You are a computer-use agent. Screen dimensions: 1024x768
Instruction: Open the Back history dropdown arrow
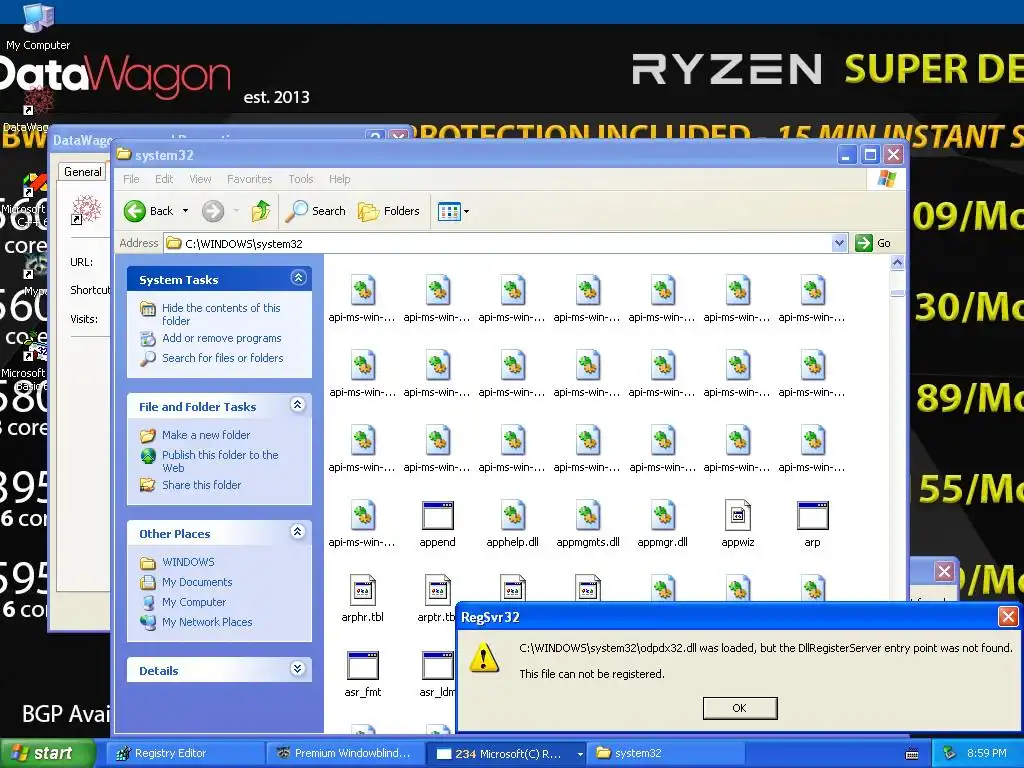(185, 211)
